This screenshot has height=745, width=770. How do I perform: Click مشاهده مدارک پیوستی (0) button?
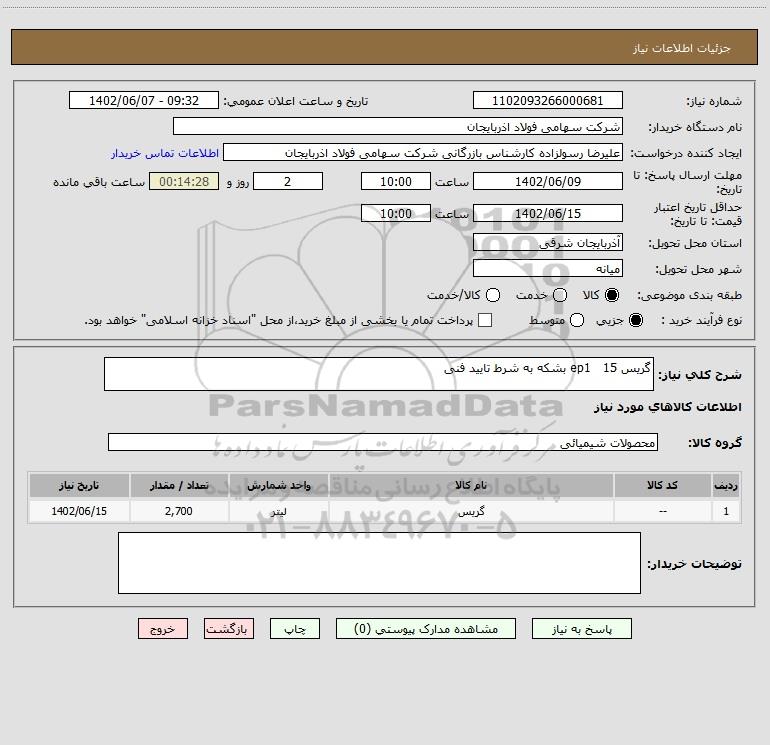point(426,629)
